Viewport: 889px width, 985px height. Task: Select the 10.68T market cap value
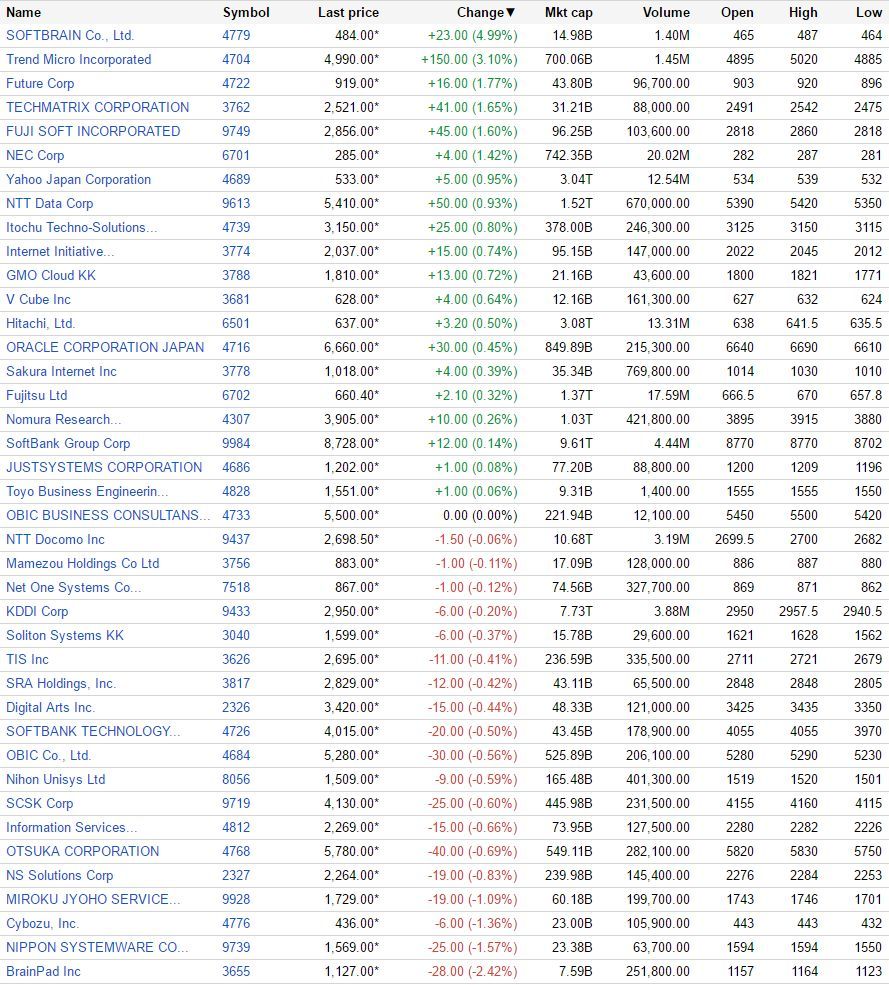coord(572,540)
